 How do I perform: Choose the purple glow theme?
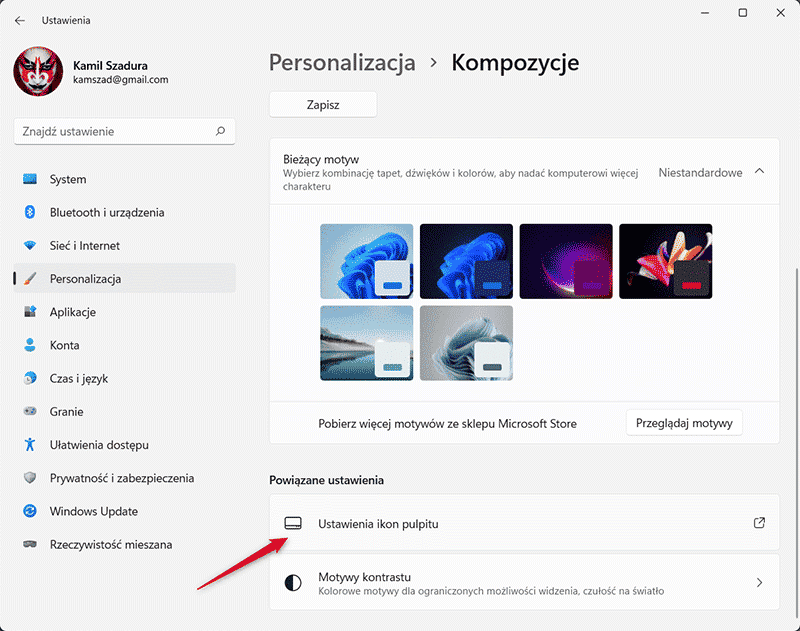[566, 261]
